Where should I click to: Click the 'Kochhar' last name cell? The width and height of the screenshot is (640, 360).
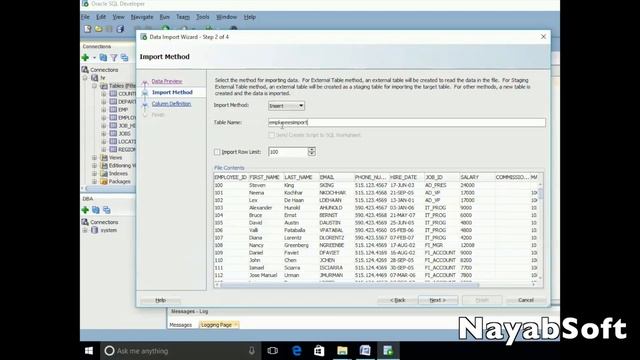[x=293, y=193]
